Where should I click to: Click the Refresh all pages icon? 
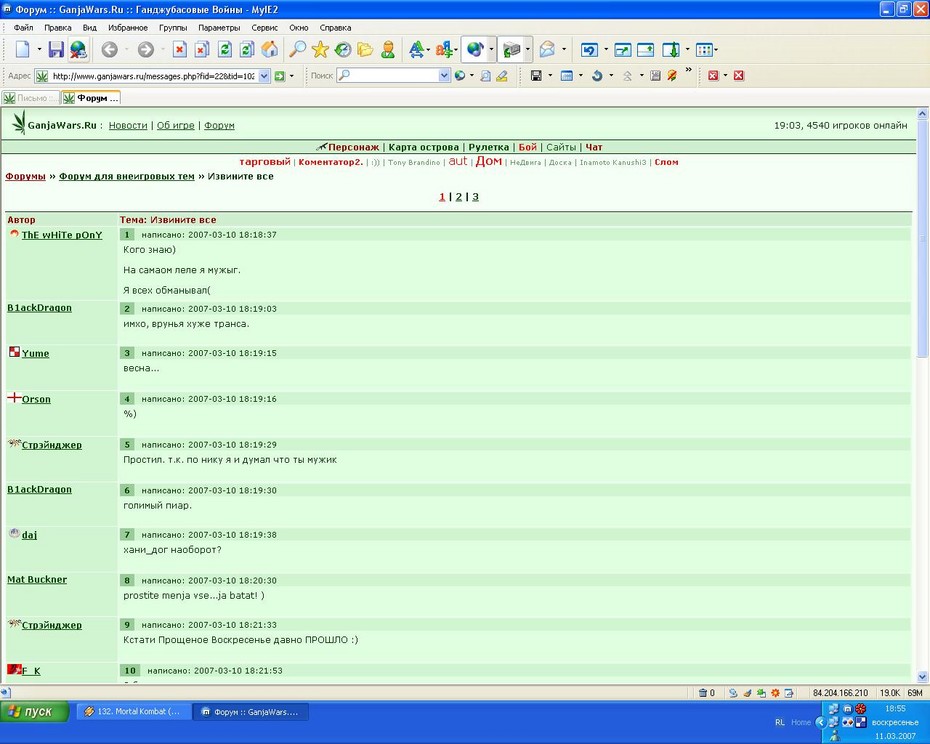tap(247, 50)
